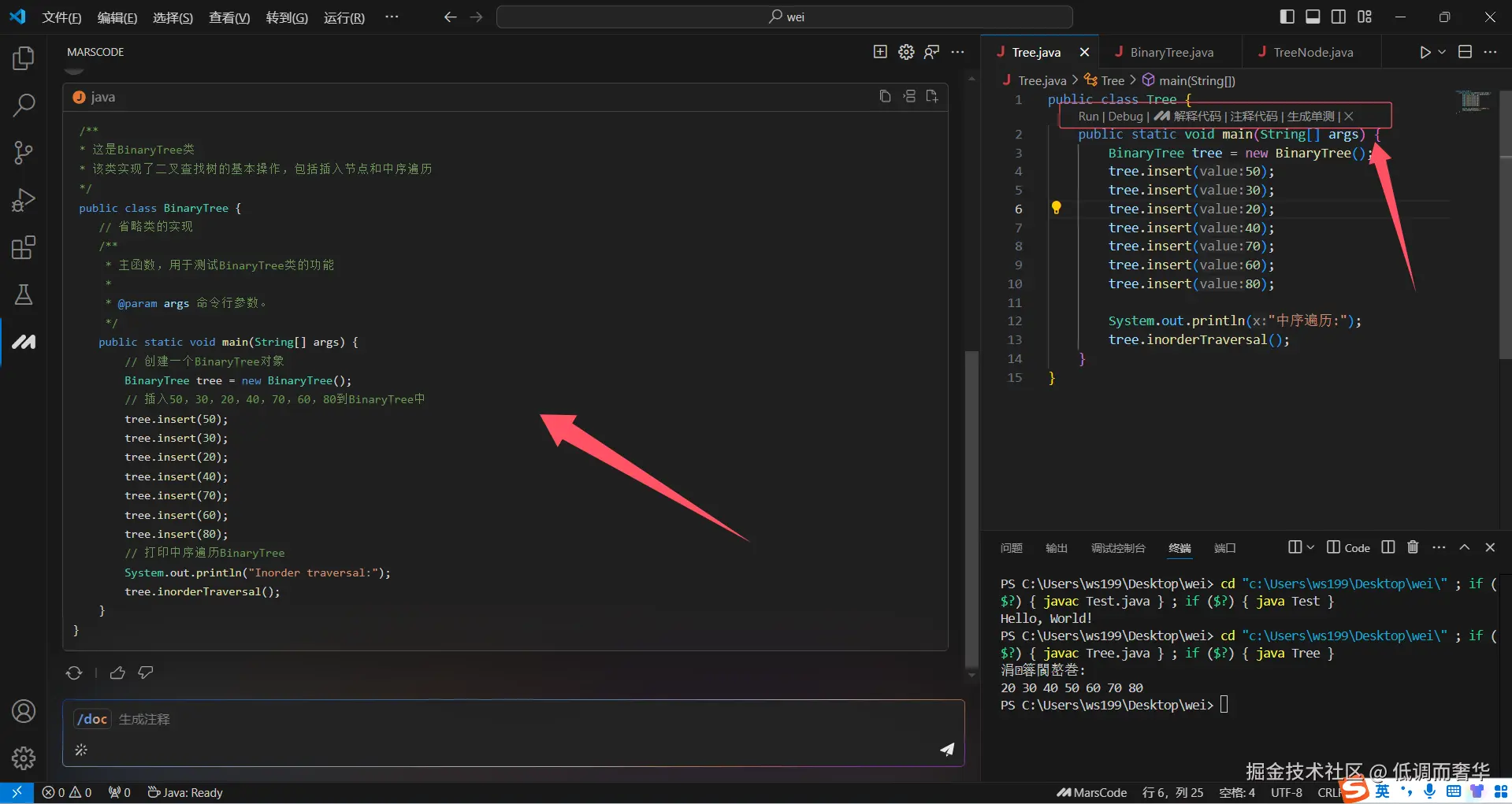
Task: Open the terminal split dropdown arrow
Action: [1310, 547]
